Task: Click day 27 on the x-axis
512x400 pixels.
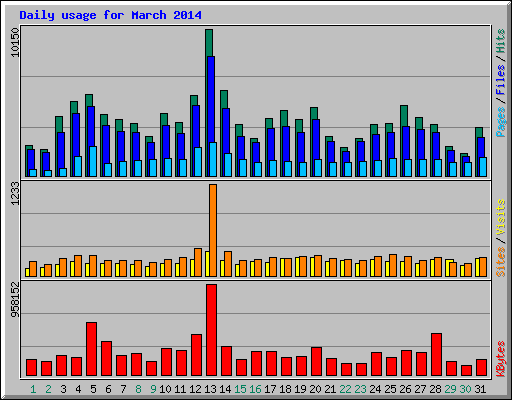Action: (420, 389)
